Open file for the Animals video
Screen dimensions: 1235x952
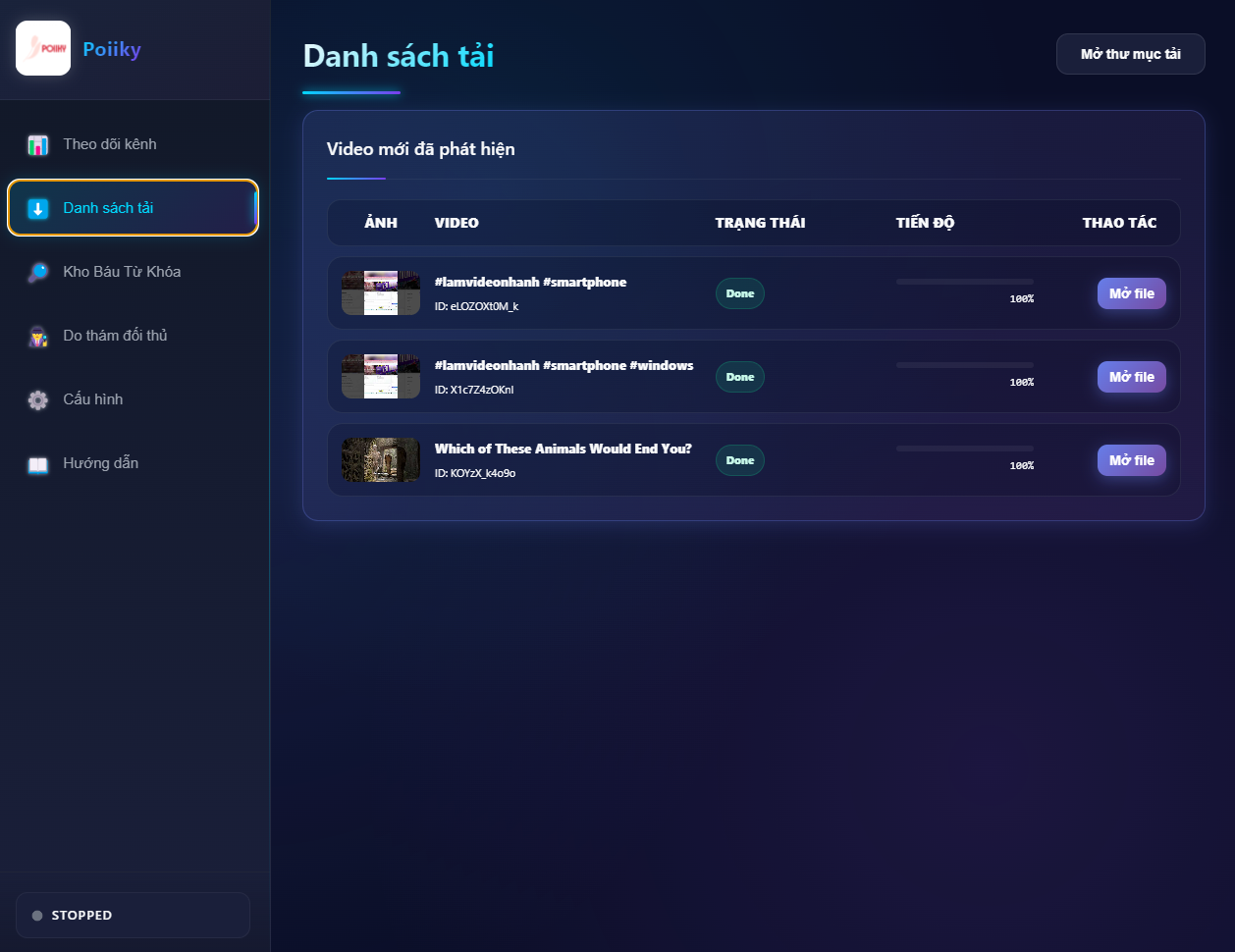tap(1131, 460)
